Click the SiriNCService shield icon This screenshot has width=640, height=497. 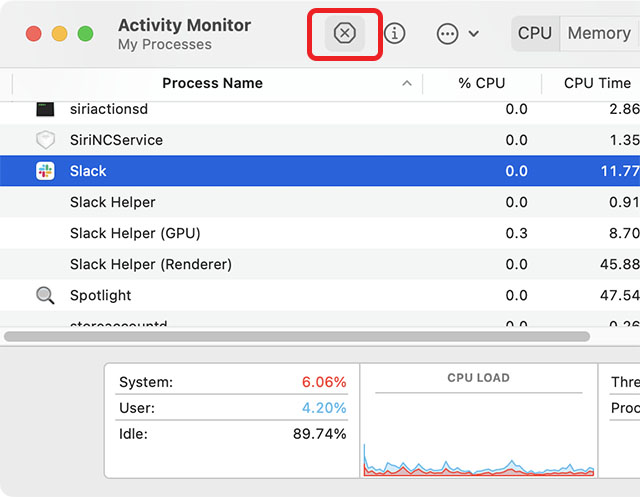click(45, 140)
